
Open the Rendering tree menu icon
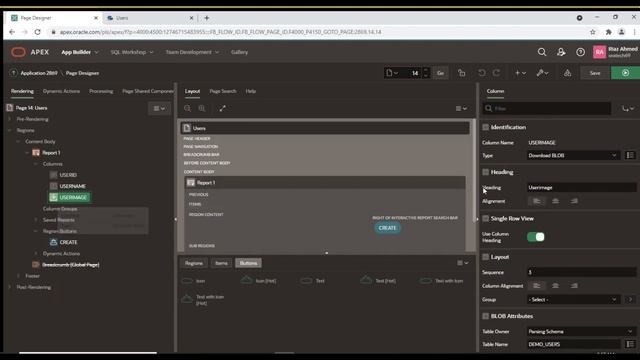159,108
